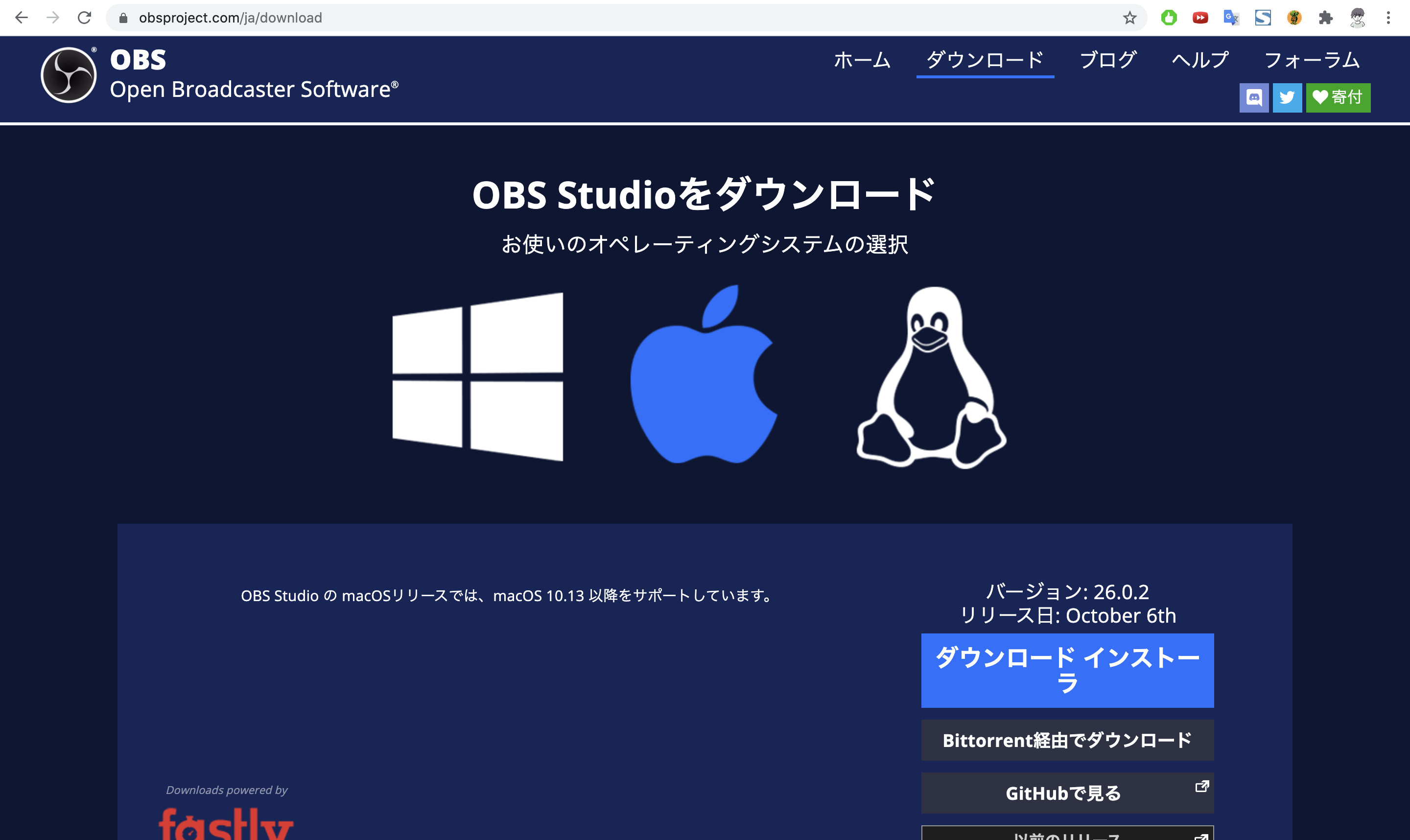Click the macOS 10.13 support notice text
This screenshot has width=1410, height=840.
click(x=508, y=596)
